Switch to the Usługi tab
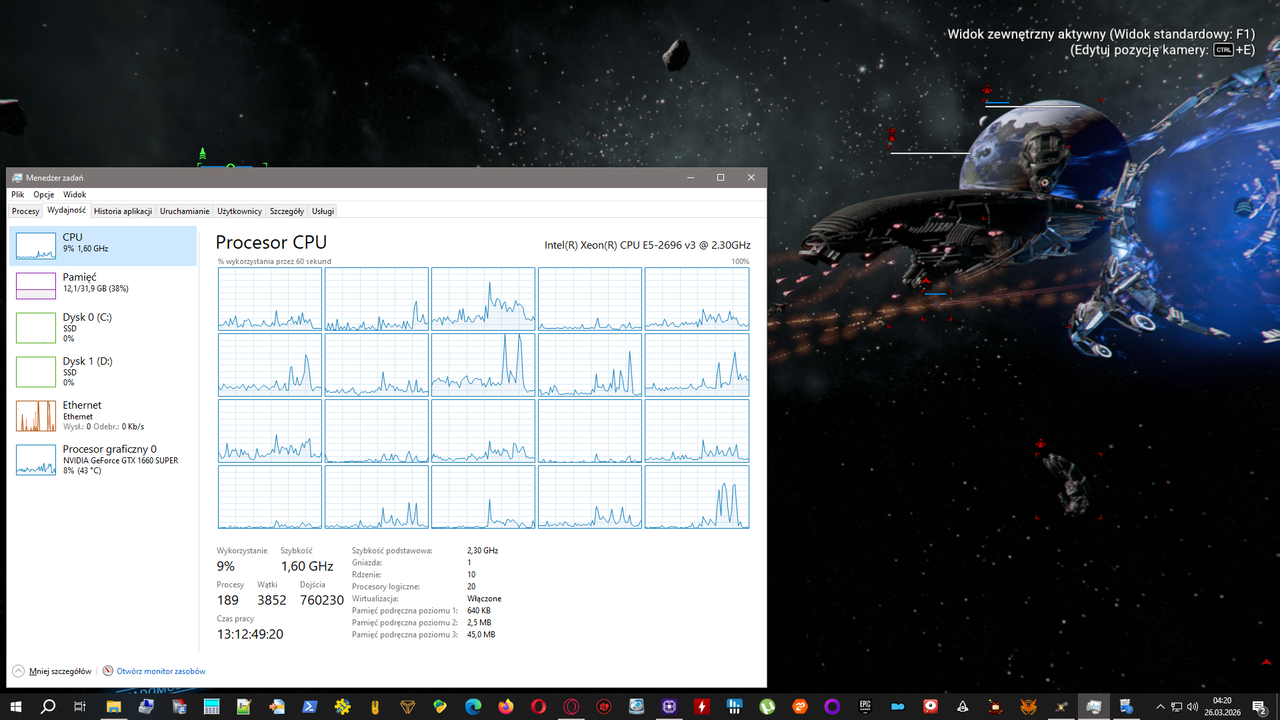 [x=323, y=211]
